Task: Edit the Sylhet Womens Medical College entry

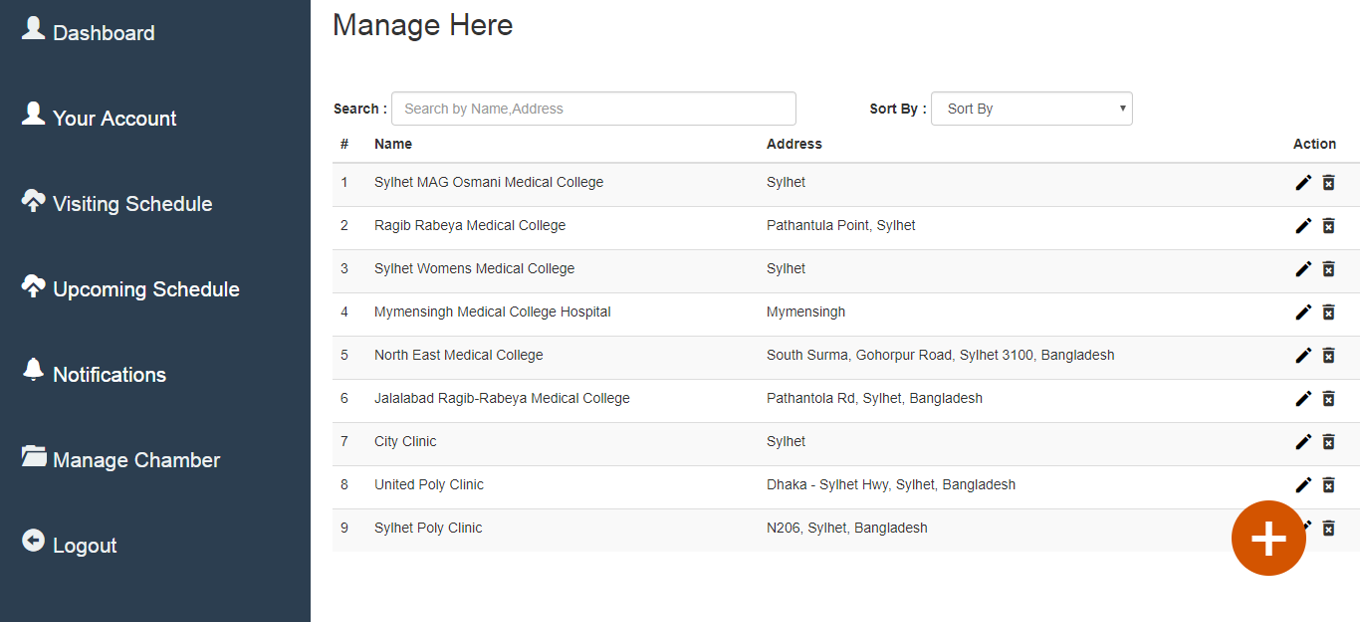Action: pos(1303,269)
